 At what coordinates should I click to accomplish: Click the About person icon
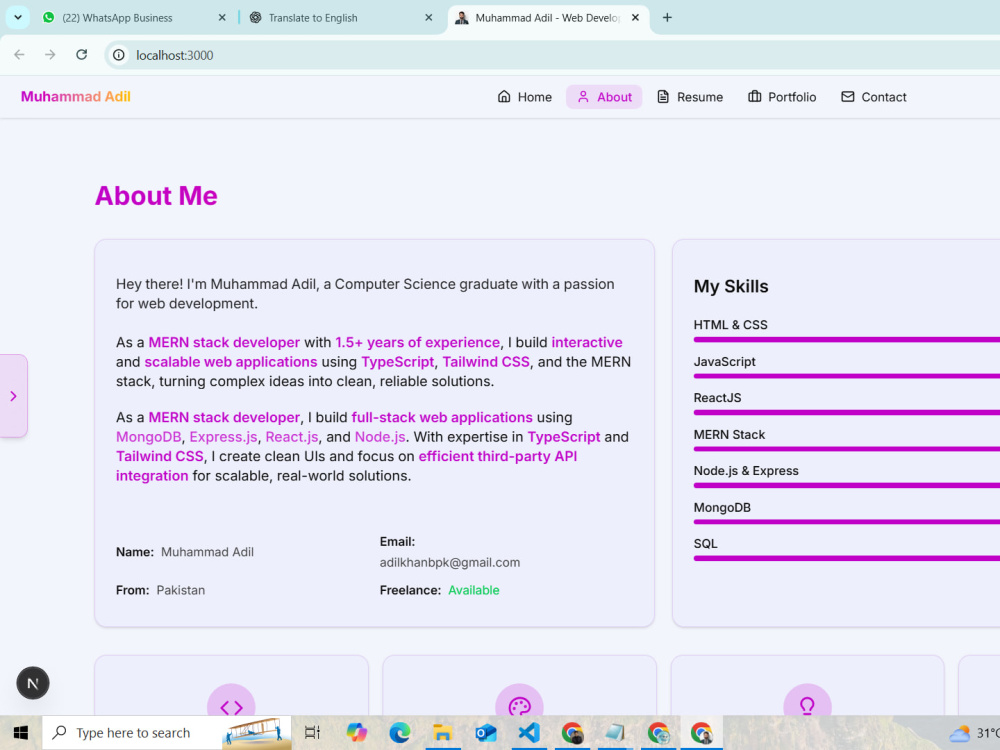pos(583,96)
